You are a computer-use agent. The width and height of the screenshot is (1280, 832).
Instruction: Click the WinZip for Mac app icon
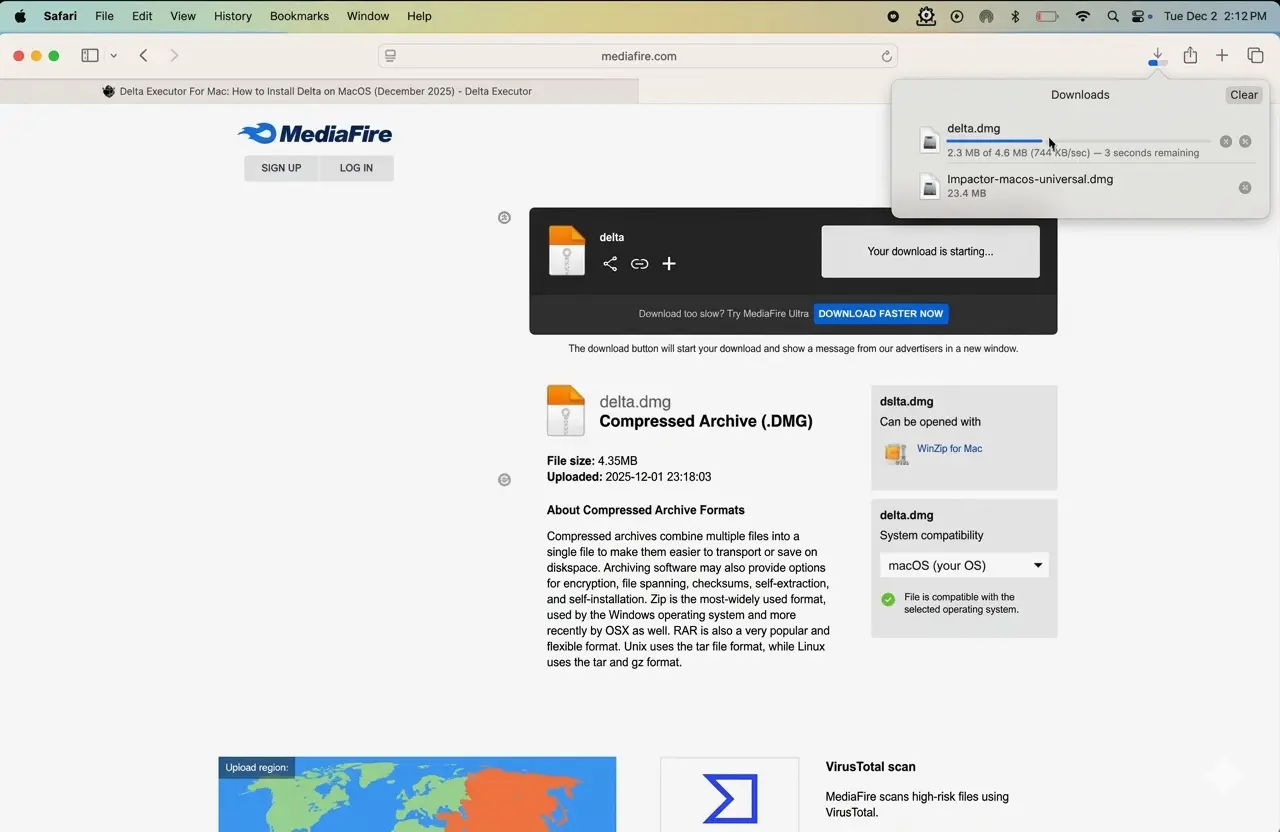point(896,453)
